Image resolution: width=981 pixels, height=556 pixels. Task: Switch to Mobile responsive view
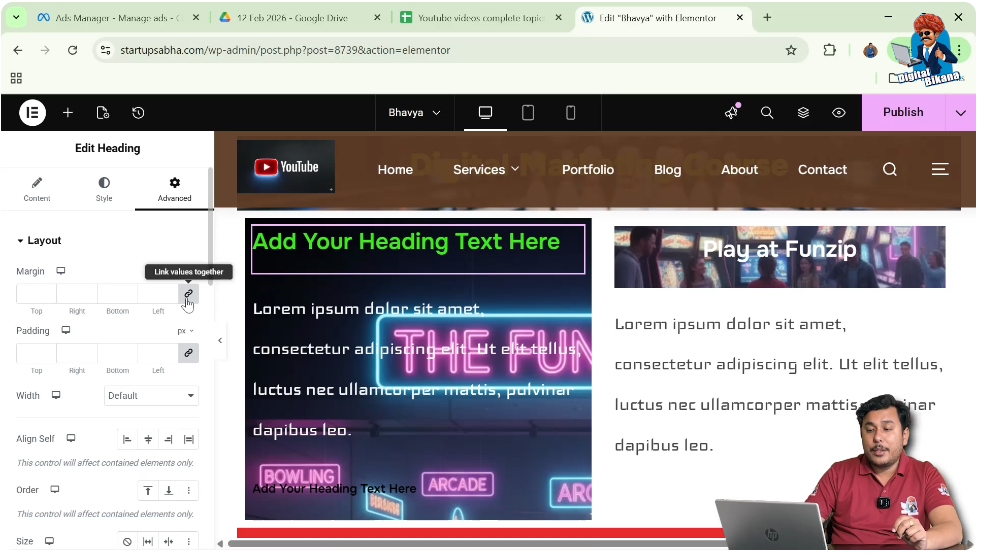click(571, 113)
